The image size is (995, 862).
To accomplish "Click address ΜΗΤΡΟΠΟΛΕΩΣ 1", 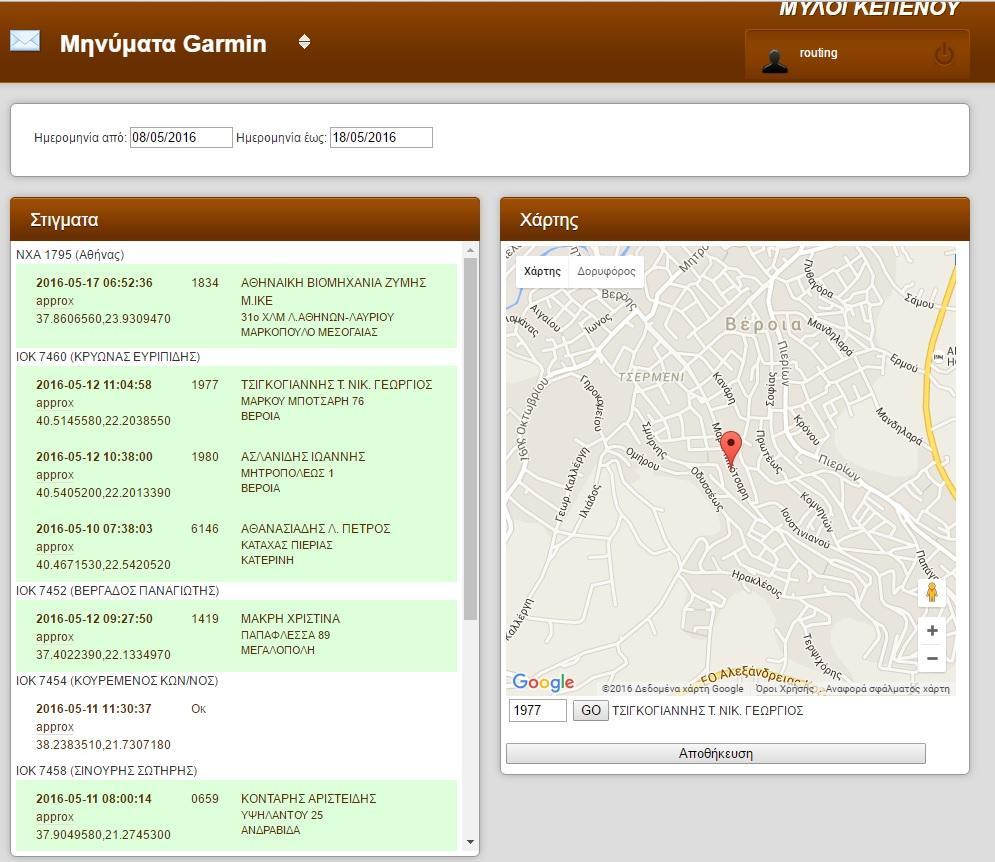I will point(287,473).
